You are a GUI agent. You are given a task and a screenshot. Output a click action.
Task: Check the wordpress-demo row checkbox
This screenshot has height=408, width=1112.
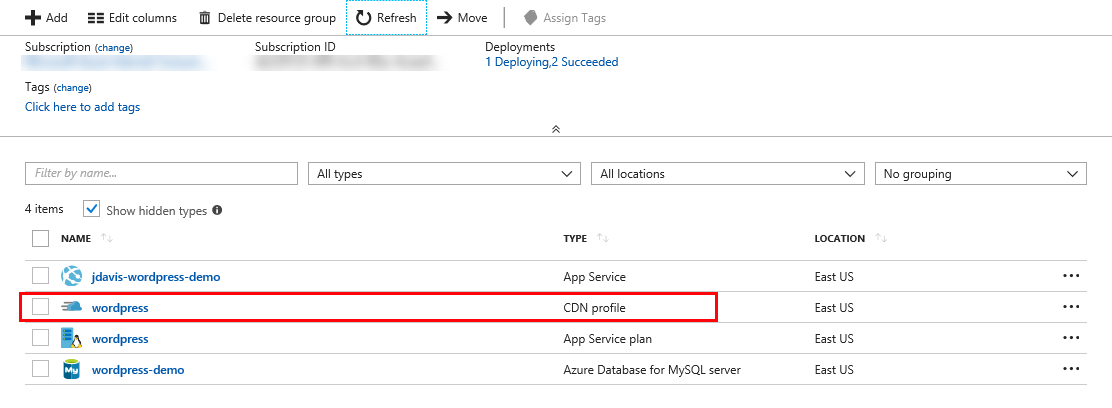pos(40,369)
